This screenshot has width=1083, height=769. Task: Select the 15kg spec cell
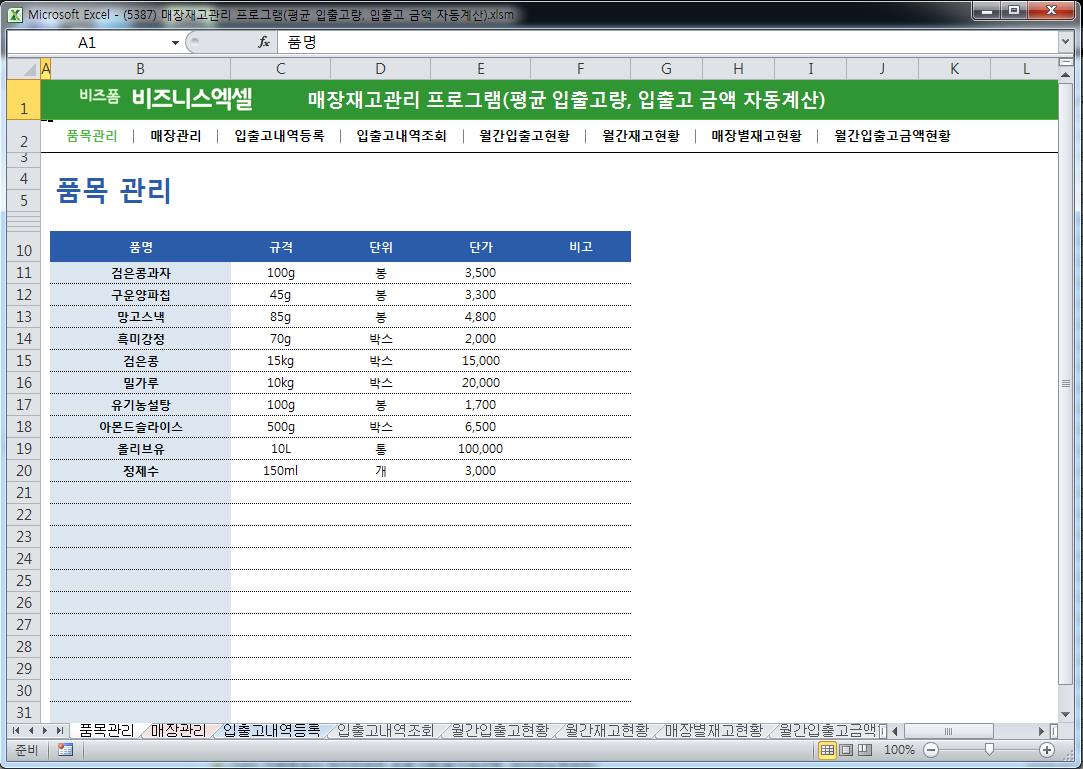tap(280, 361)
